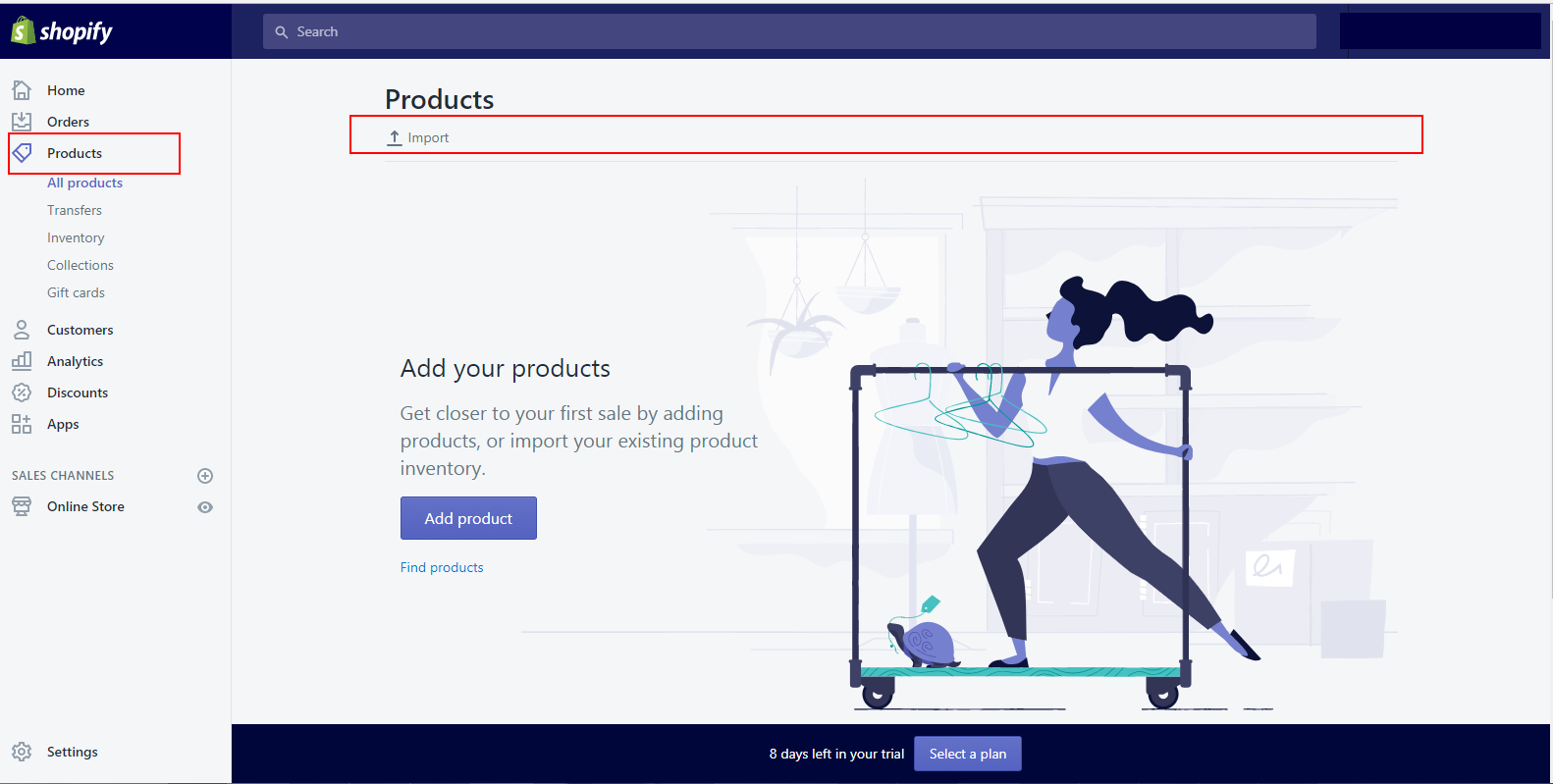Select Gift cards in the sidebar
1553x784 pixels.
(76, 292)
